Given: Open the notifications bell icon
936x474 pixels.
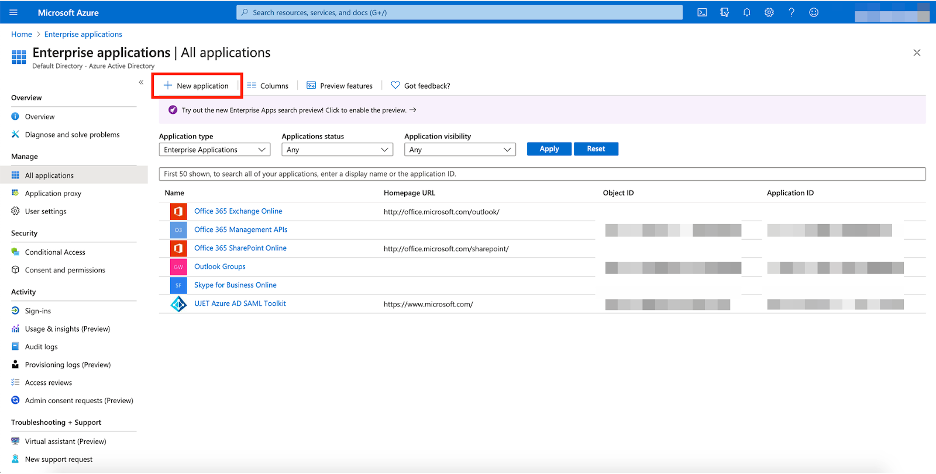Looking at the screenshot, I should (x=746, y=12).
